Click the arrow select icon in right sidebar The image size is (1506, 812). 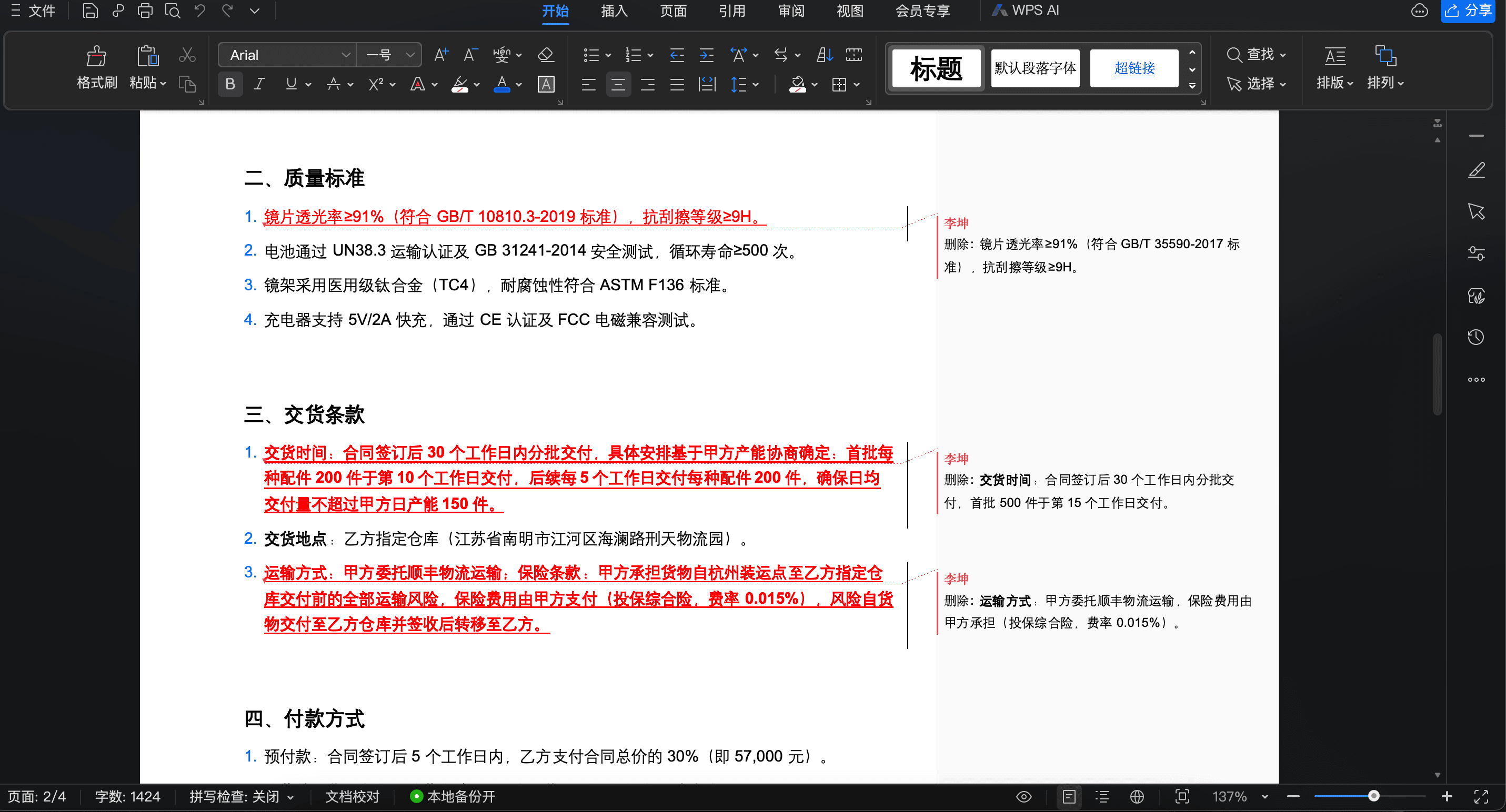pyautogui.click(x=1476, y=211)
